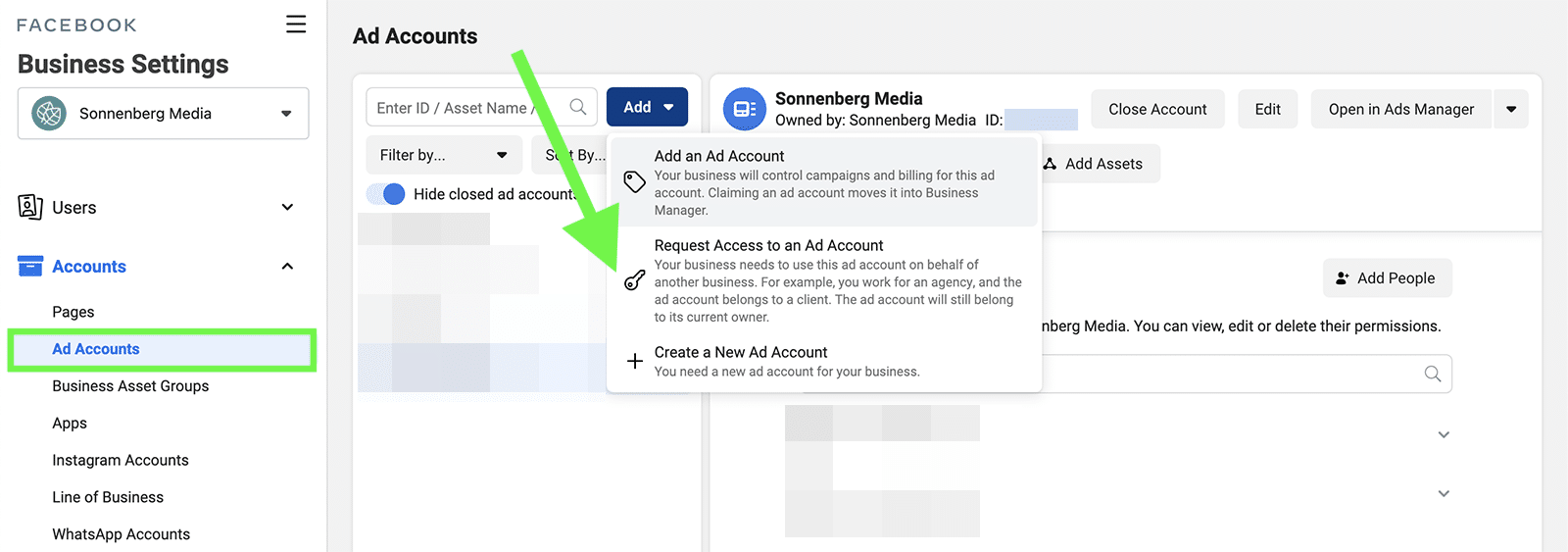Choose Add an Ad Account menu option

coord(824,181)
